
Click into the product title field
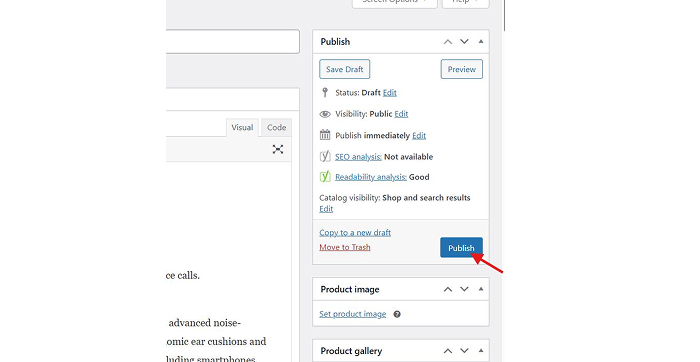[233, 42]
